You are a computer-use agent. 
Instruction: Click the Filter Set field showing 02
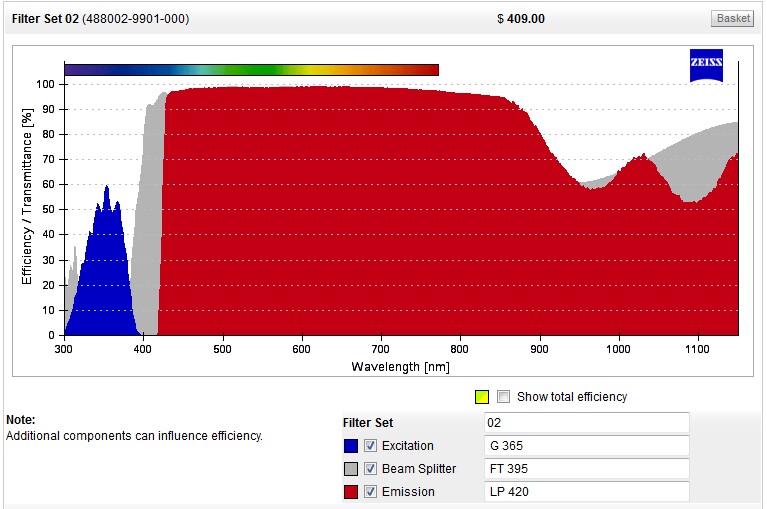[586, 423]
